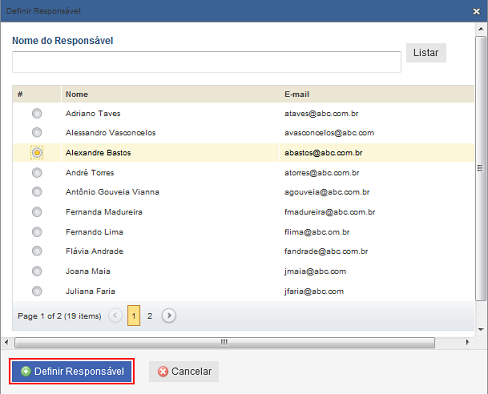
Task: Click the current page 1 indicator
Action: click(134, 315)
